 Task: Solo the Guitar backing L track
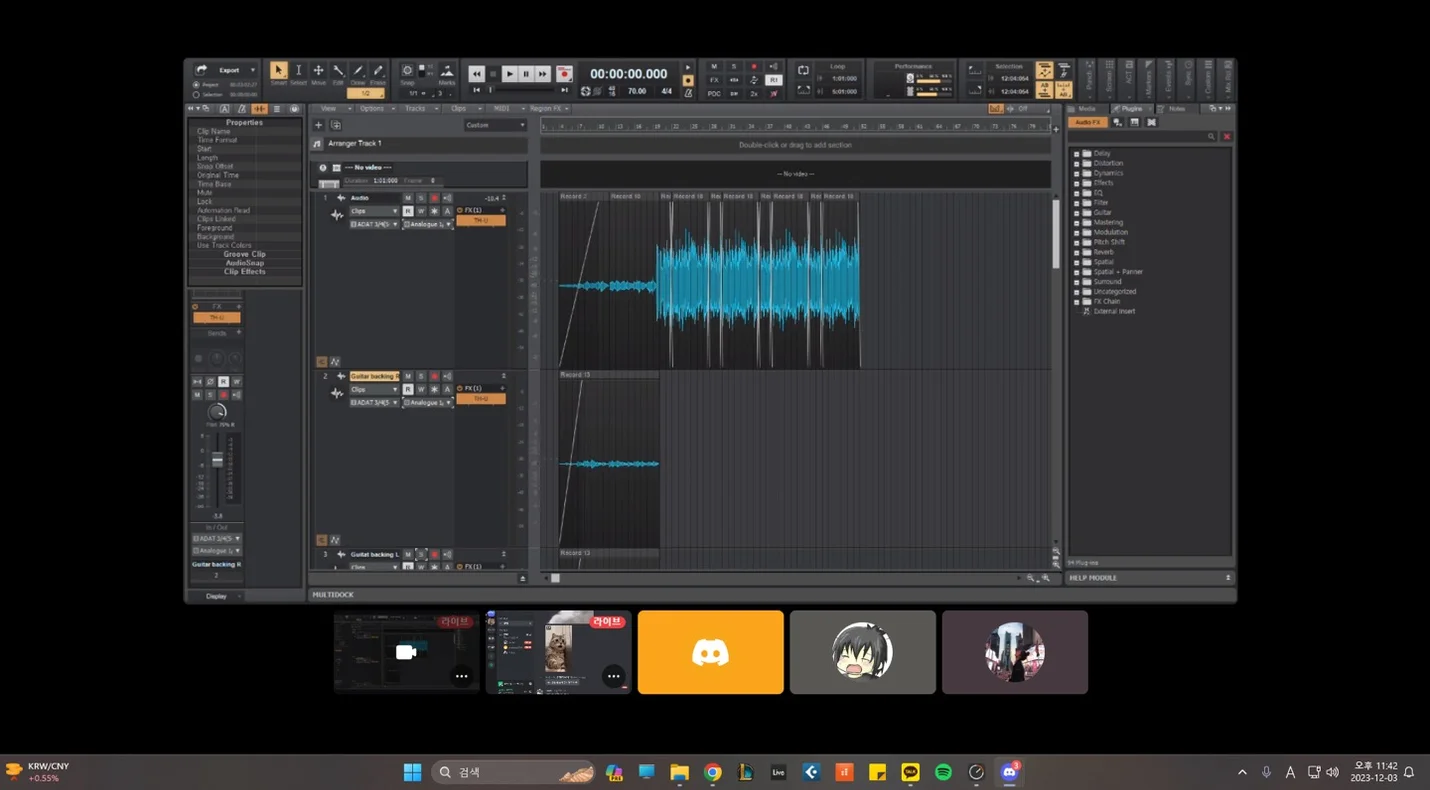(421, 554)
